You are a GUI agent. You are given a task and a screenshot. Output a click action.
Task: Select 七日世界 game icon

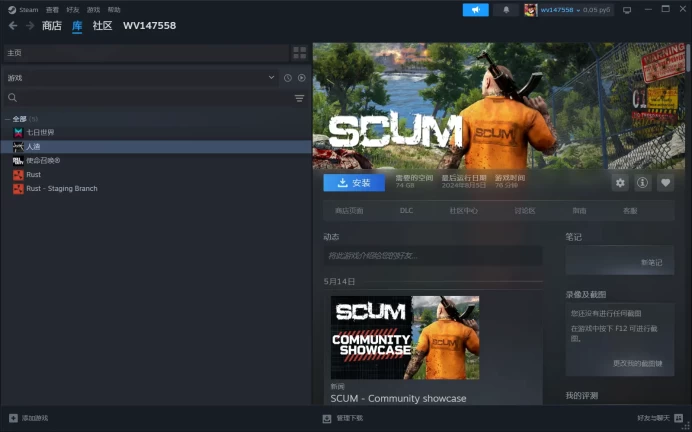point(18,132)
